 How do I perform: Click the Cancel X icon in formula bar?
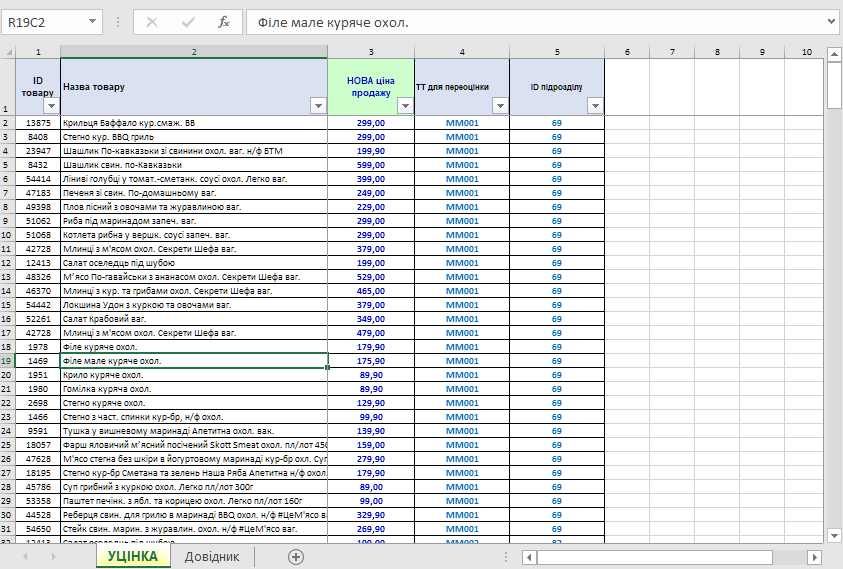[x=152, y=22]
